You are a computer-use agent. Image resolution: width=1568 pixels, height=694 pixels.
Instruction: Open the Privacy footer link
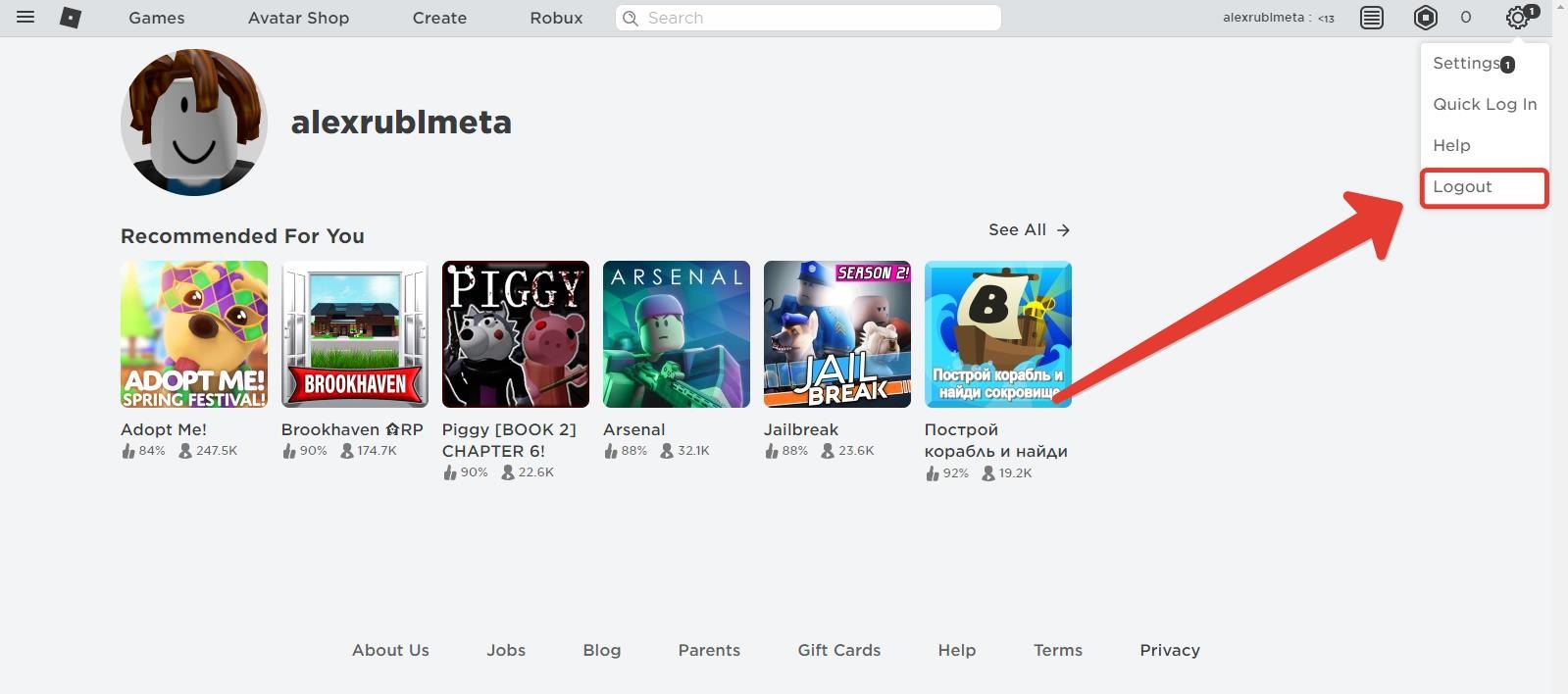pyautogui.click(x=1169, y=650)
